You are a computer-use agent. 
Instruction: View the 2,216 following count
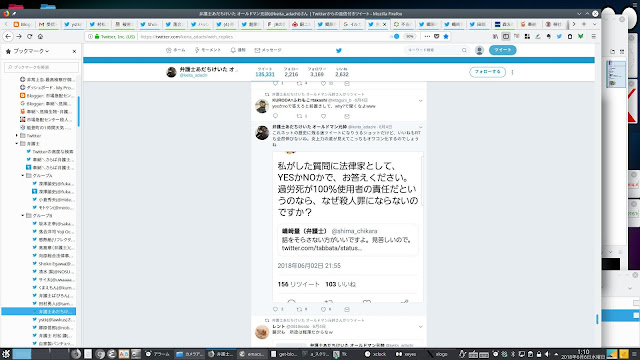tap(291, 72)
